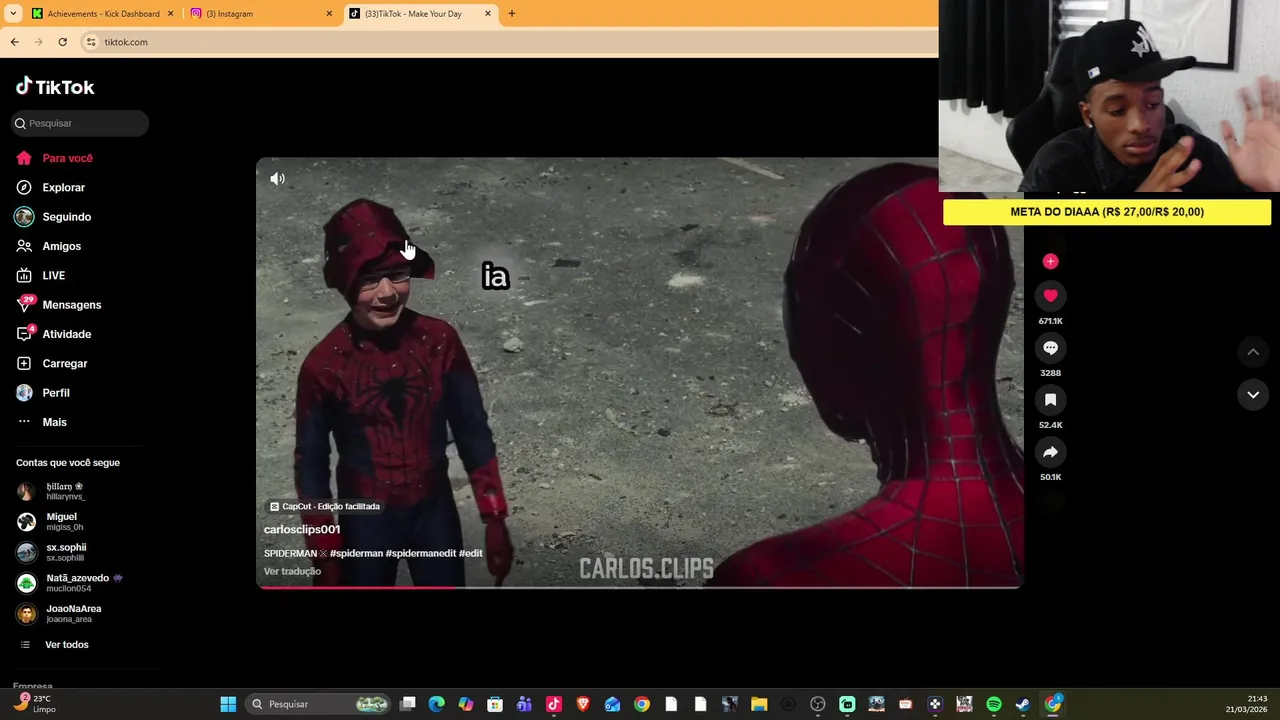Screen dimensions: 1280x720
Task: Expand the Mais menu
Action: coord(42,422)
